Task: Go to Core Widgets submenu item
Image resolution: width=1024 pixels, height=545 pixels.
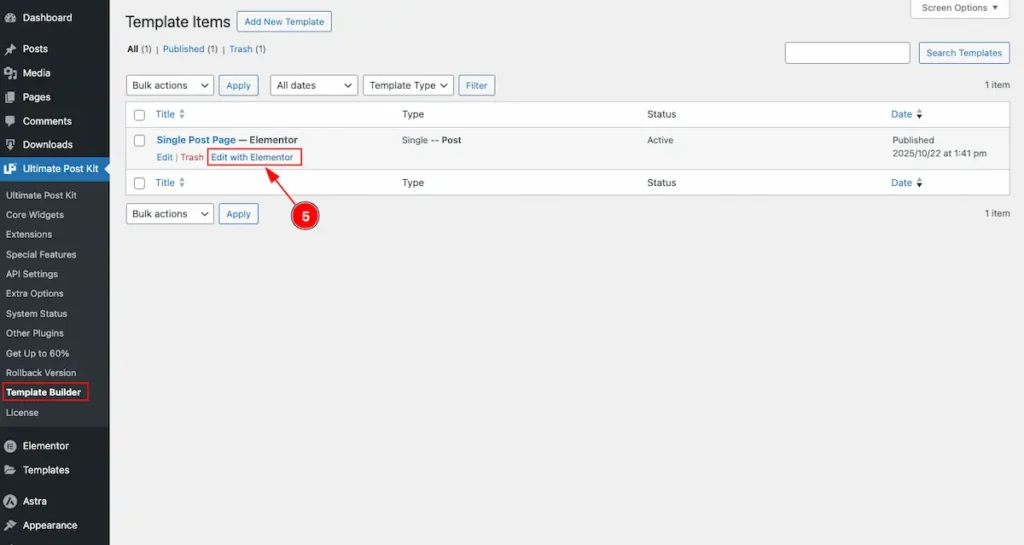Action: tap(35, 215)
